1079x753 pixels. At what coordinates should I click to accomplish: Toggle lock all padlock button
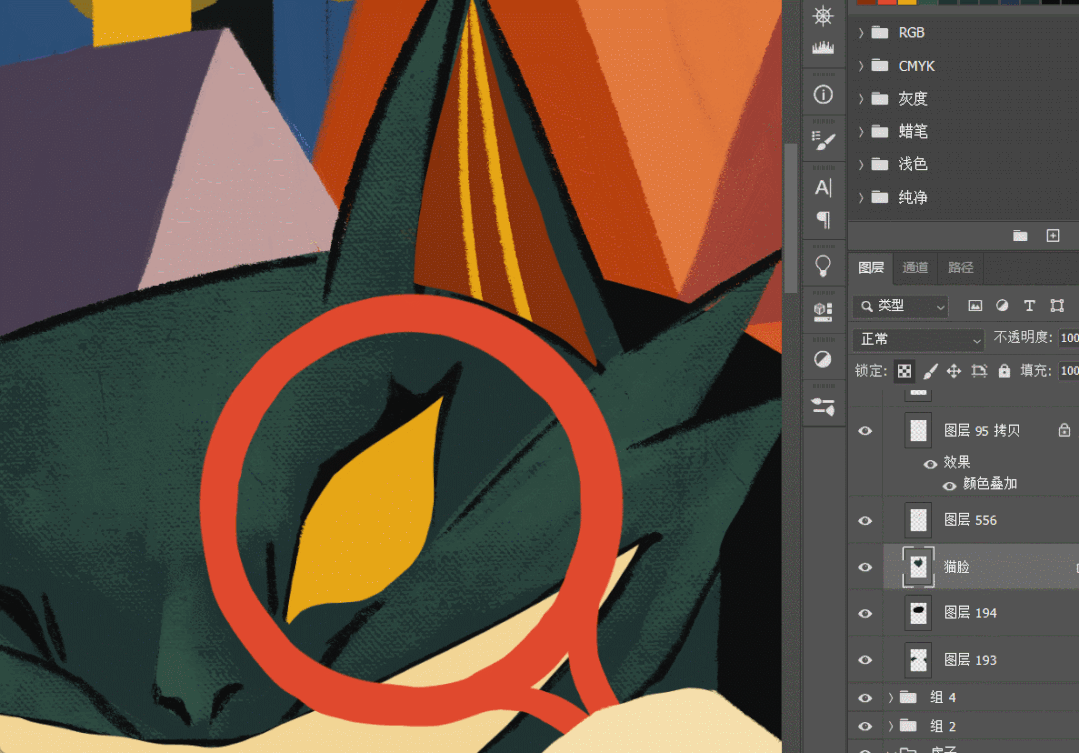tap(1004, 372)
